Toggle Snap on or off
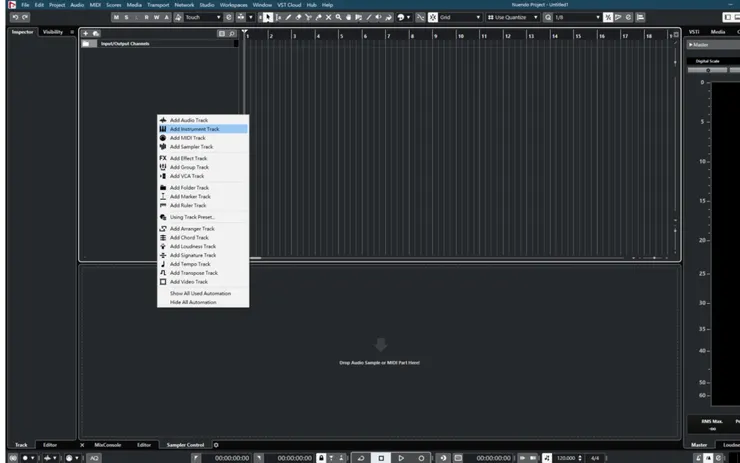The image size is (740, 463). click(433, 17)
